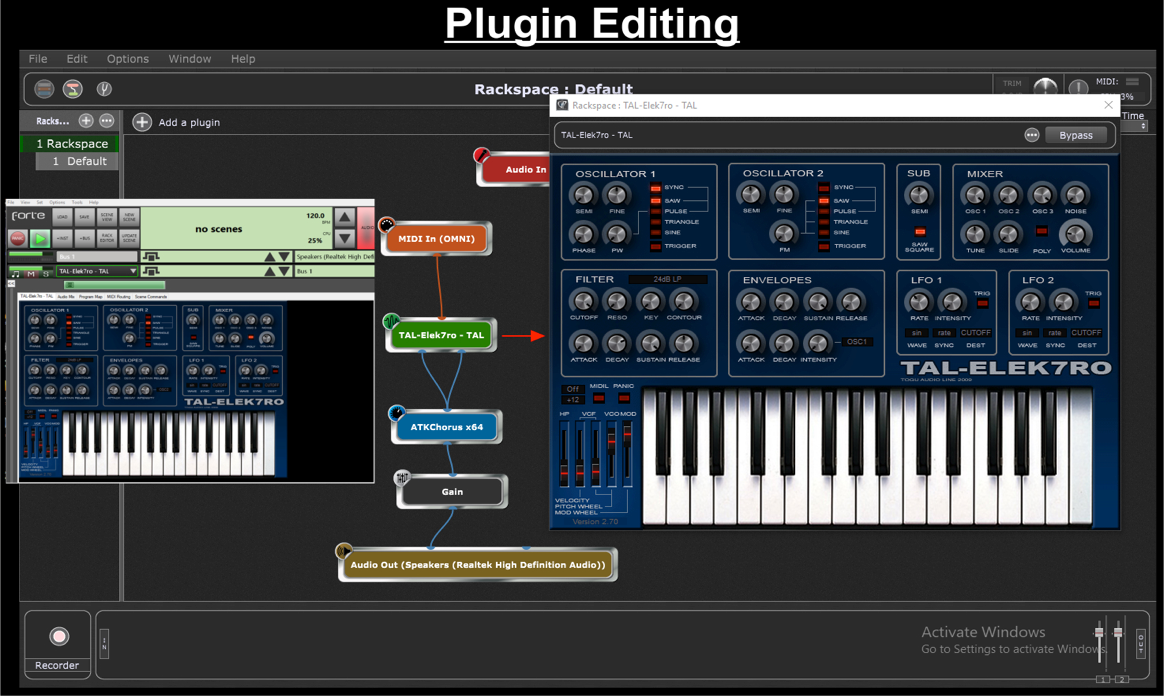This screenshot has width=1164, height=696.
Task: Click the plus icon beside Add a plugin
Action: [x=142, y=122]
